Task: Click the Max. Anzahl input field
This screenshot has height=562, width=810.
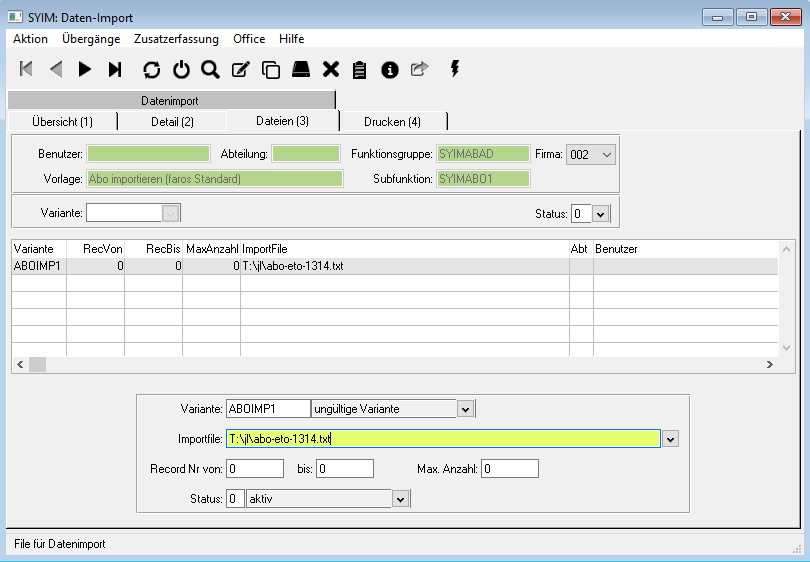Action: pyautogui.click(x=509, y=469)
